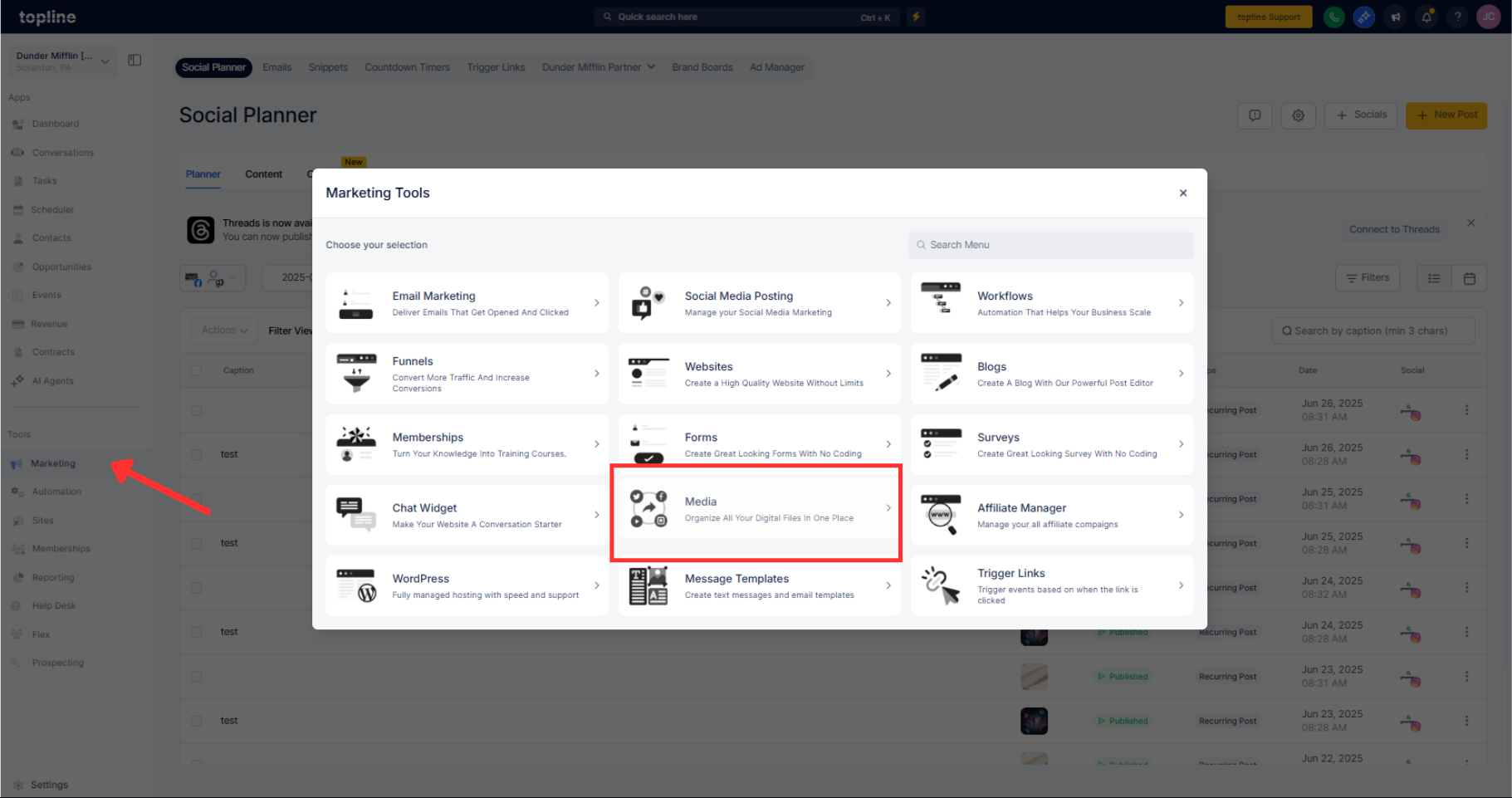Toggle the sidebar collapse icon

coord(135,60)
